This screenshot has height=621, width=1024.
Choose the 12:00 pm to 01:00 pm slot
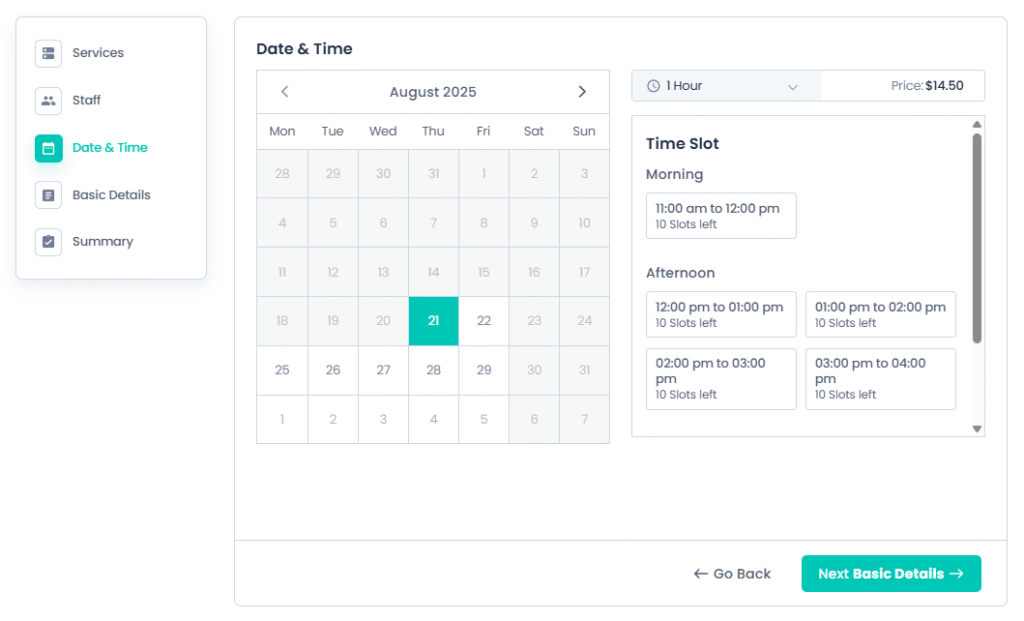tap(721, 314)
